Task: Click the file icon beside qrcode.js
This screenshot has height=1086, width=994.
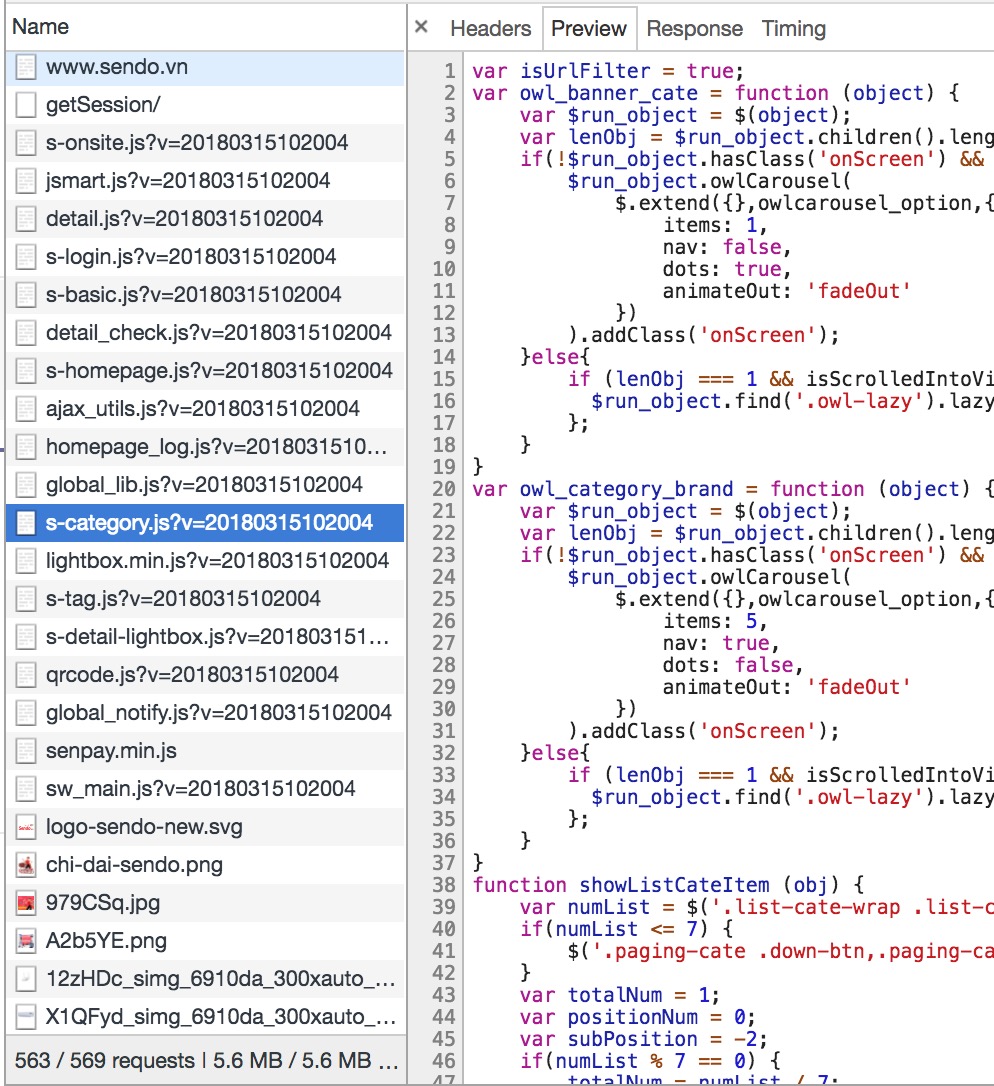Action: tap(27, 675)
